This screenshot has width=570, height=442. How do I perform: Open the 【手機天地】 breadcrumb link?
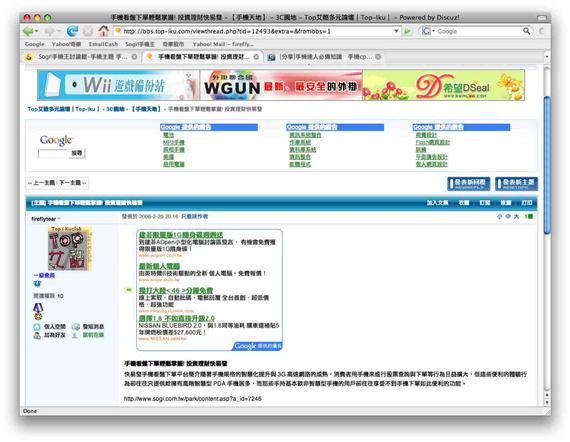(146, 109)
